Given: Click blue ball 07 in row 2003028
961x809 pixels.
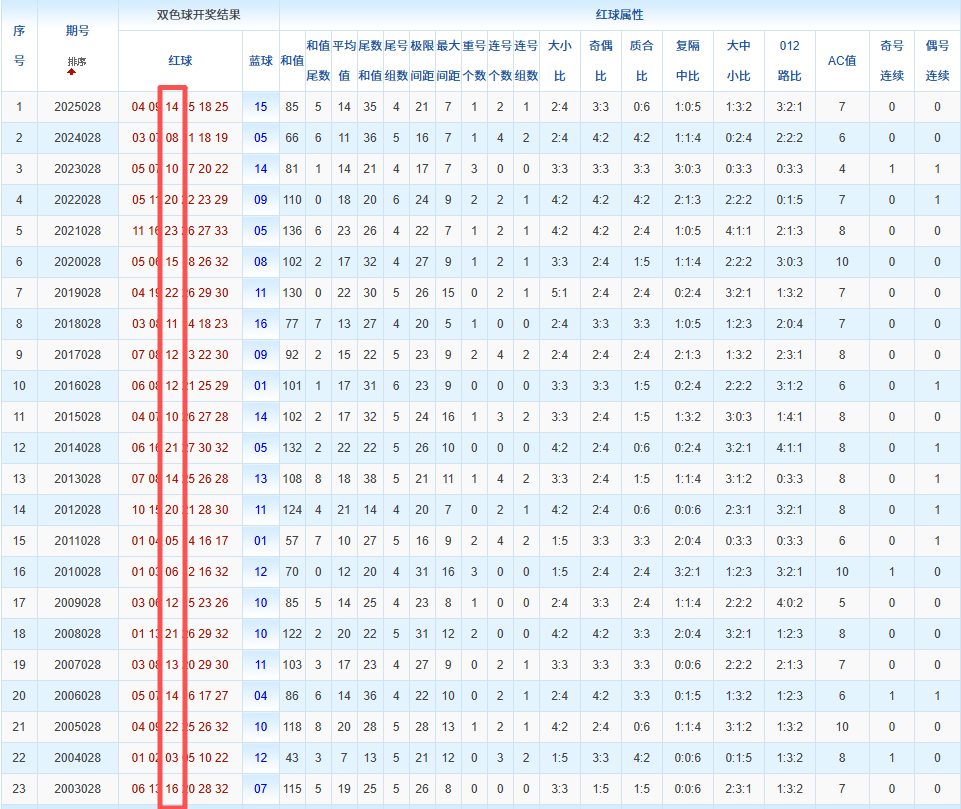Looking at the screenshot, I should [260, 789].
